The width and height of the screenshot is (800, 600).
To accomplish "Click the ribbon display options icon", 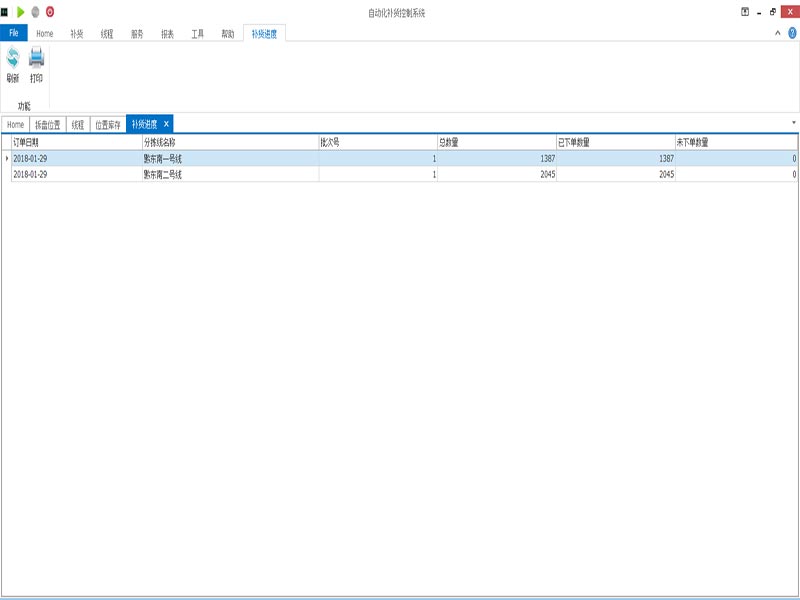I will pos(745,12).
